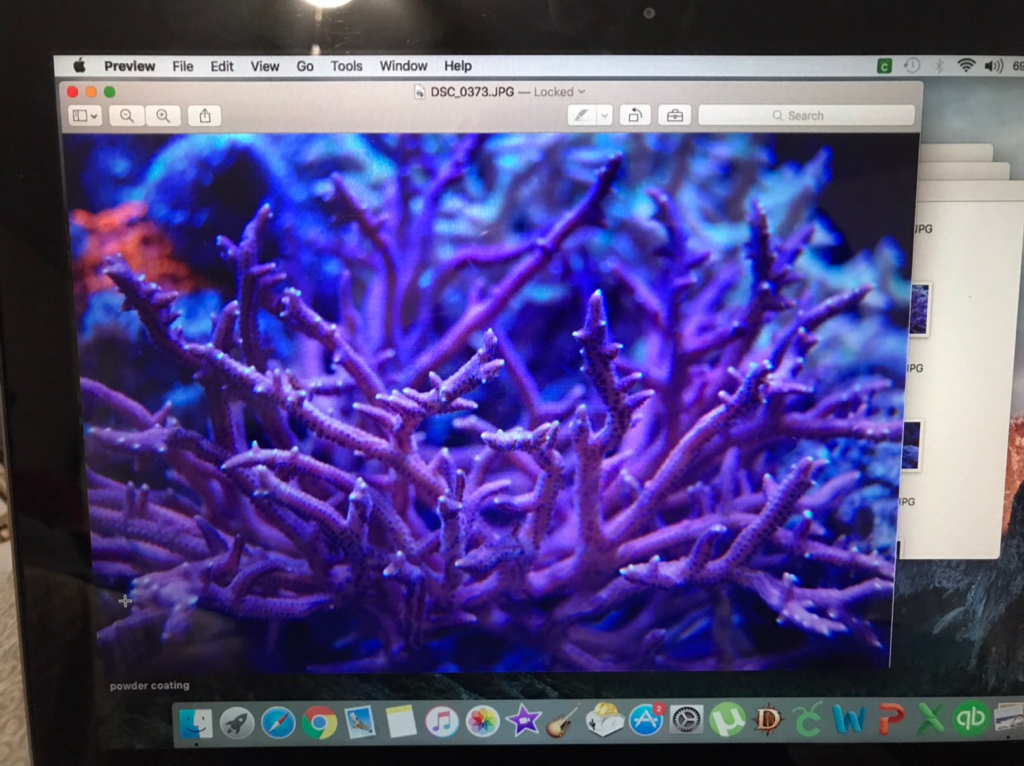Viewport: 1024px width, 766px height.
Task: Show the Markup Toolbar toolbox icon
Action: pyautogui.click(x=675, y=116)
